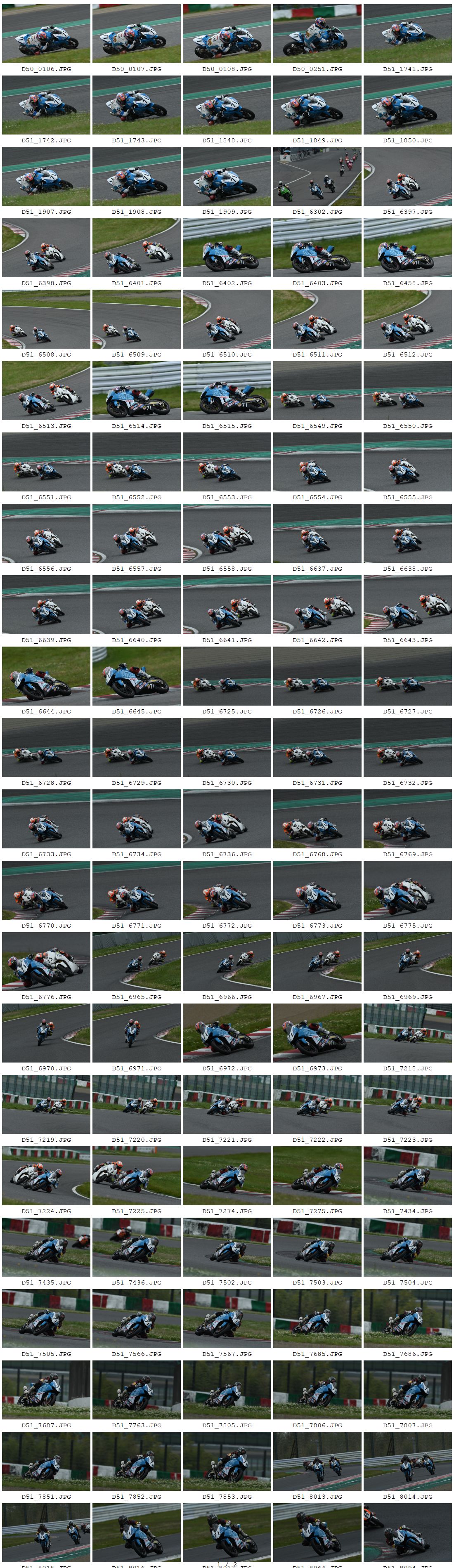The width and height of the screenshot is (454, 1568).
Task: Select the D51_7274.JPG photo
Action: click(x=227, y=1176)
